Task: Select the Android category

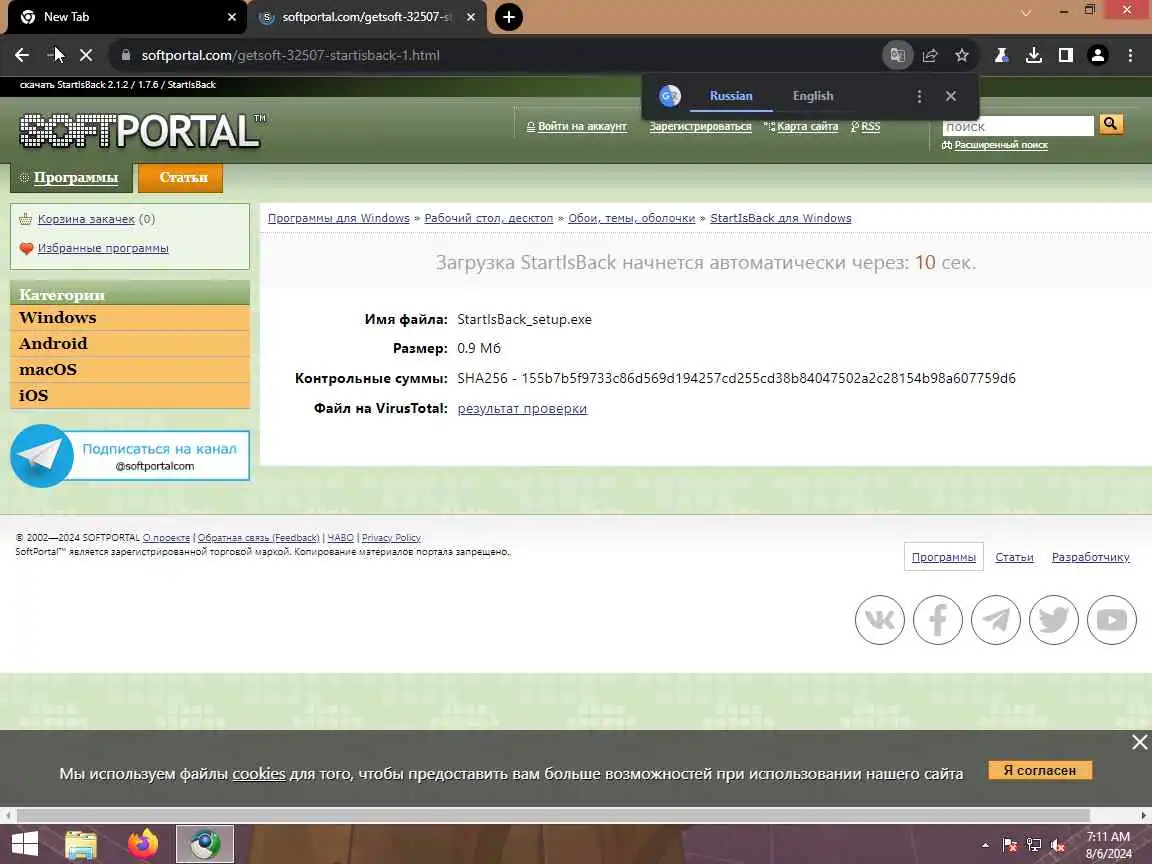Action: 130,344
